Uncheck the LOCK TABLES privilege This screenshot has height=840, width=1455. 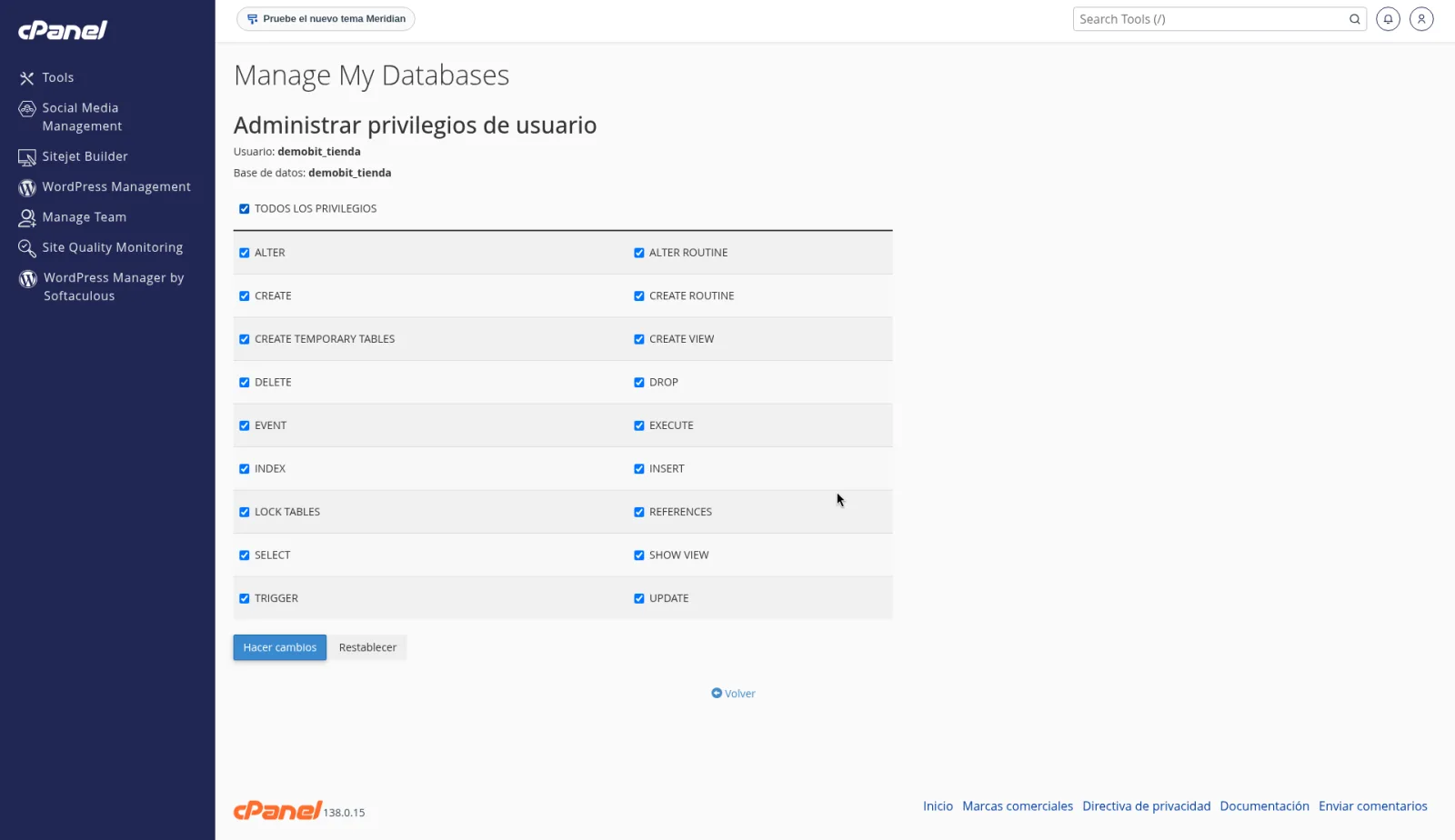point(244,512)
